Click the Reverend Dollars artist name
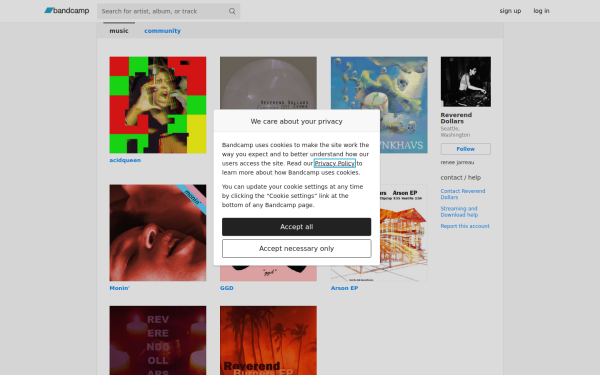Viewport: 600px width, 375px height. pyautogui.click(x=456, y=118)
